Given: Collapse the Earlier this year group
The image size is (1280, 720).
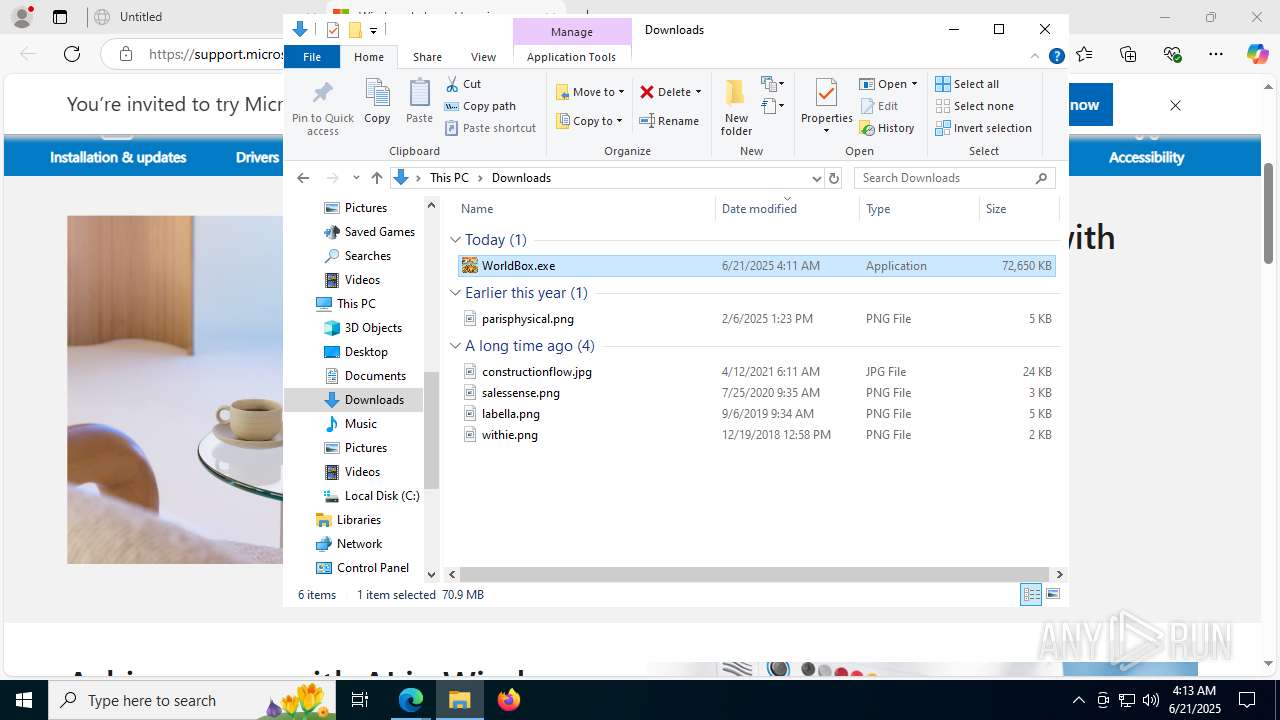Looking at the screenshot, I should (455, 293).
